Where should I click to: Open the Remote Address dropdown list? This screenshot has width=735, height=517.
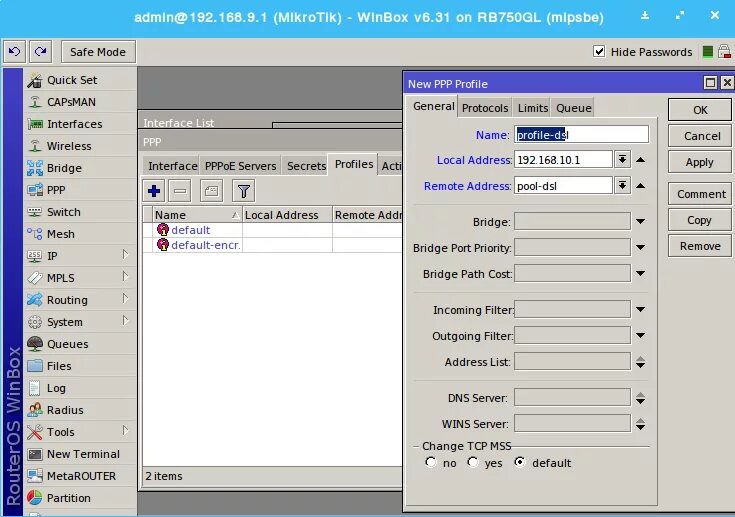(622, 186)
